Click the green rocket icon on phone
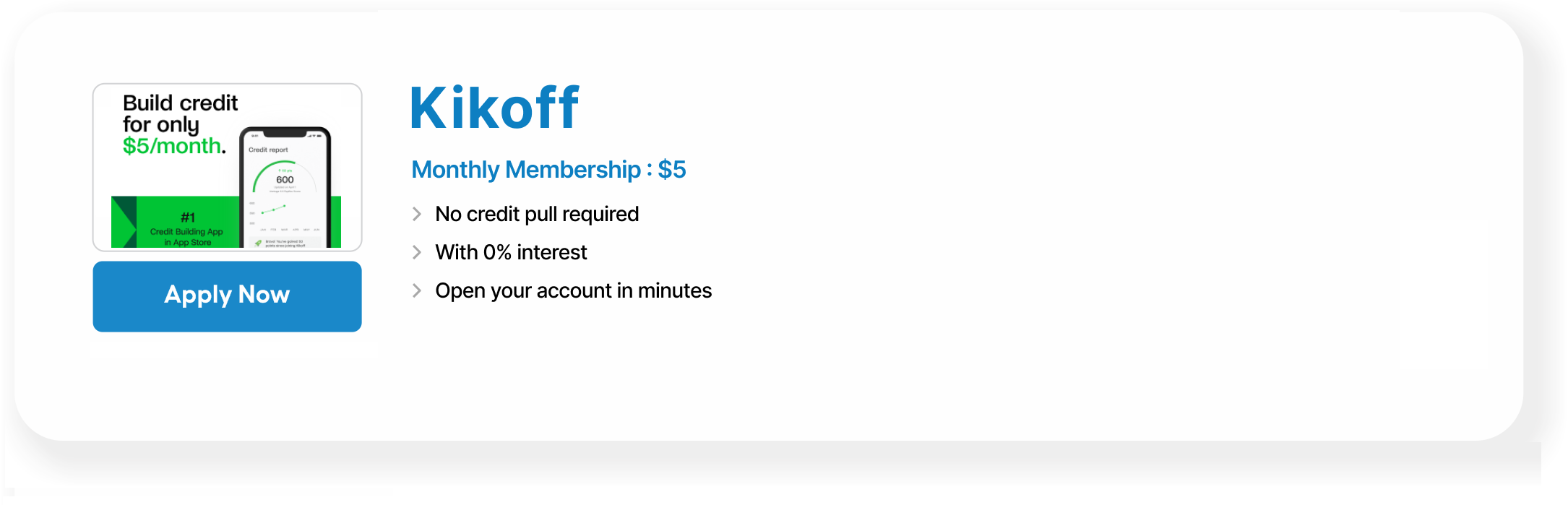 258,243
